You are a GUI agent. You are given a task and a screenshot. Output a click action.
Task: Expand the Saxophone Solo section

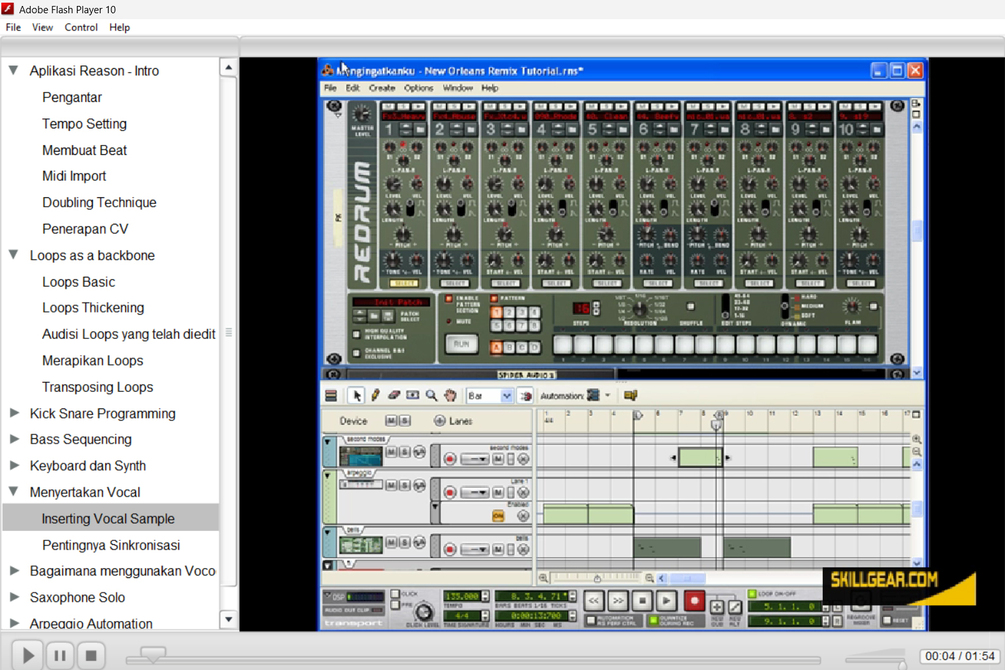click(x=14, y=596)
